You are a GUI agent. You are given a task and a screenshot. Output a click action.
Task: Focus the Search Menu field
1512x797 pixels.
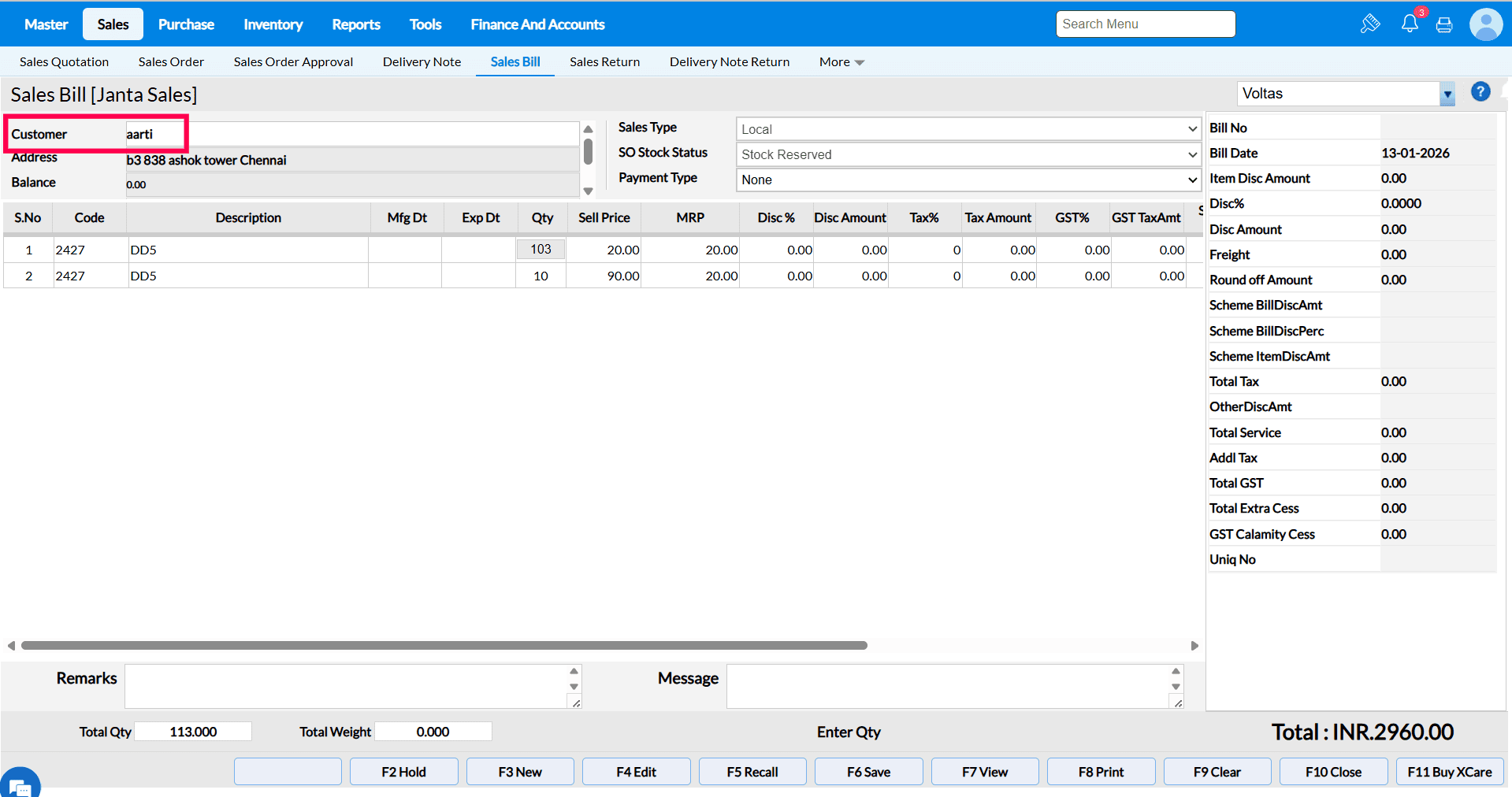coord(1145,24)
